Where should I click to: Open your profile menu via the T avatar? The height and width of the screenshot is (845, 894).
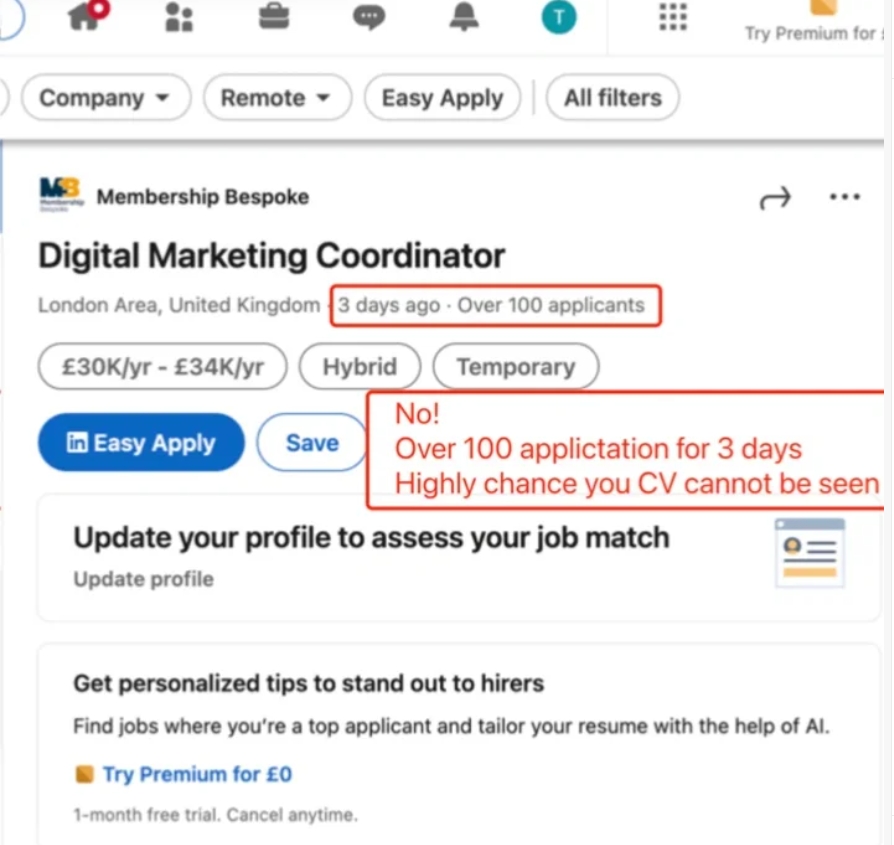(x=559, y=16)
